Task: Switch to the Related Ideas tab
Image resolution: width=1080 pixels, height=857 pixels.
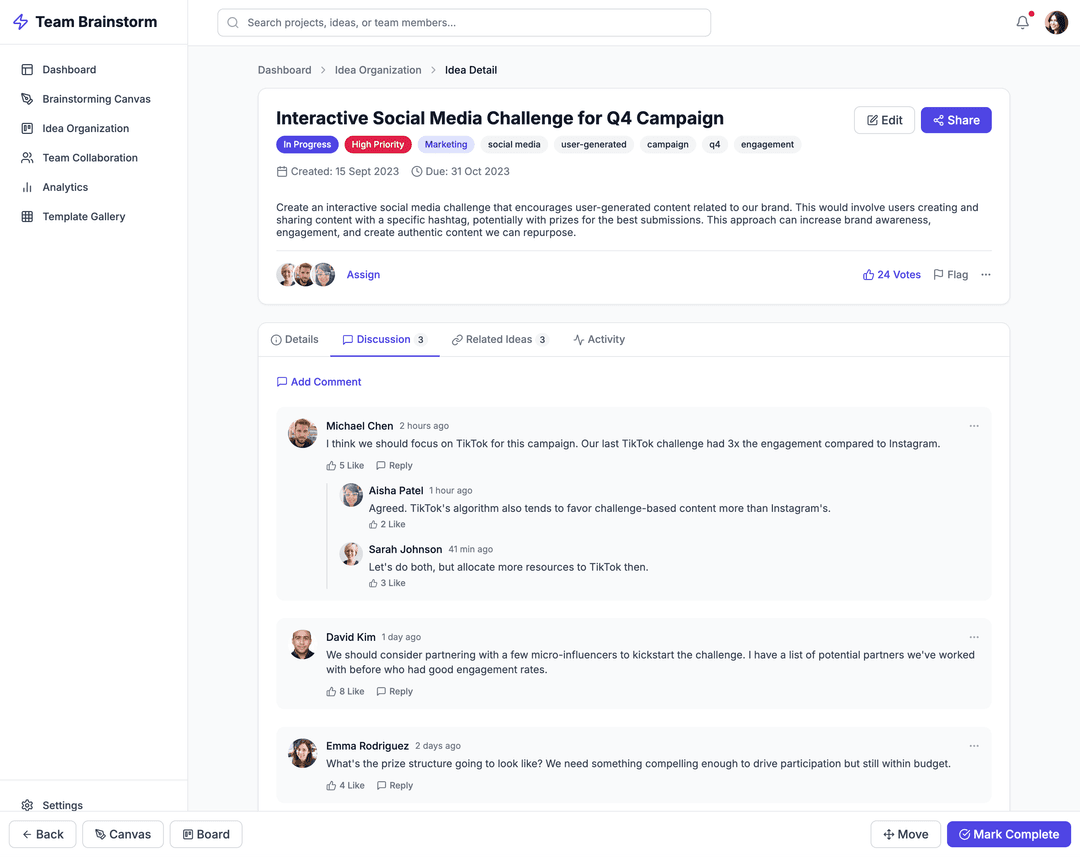Action: coord(499,340)
